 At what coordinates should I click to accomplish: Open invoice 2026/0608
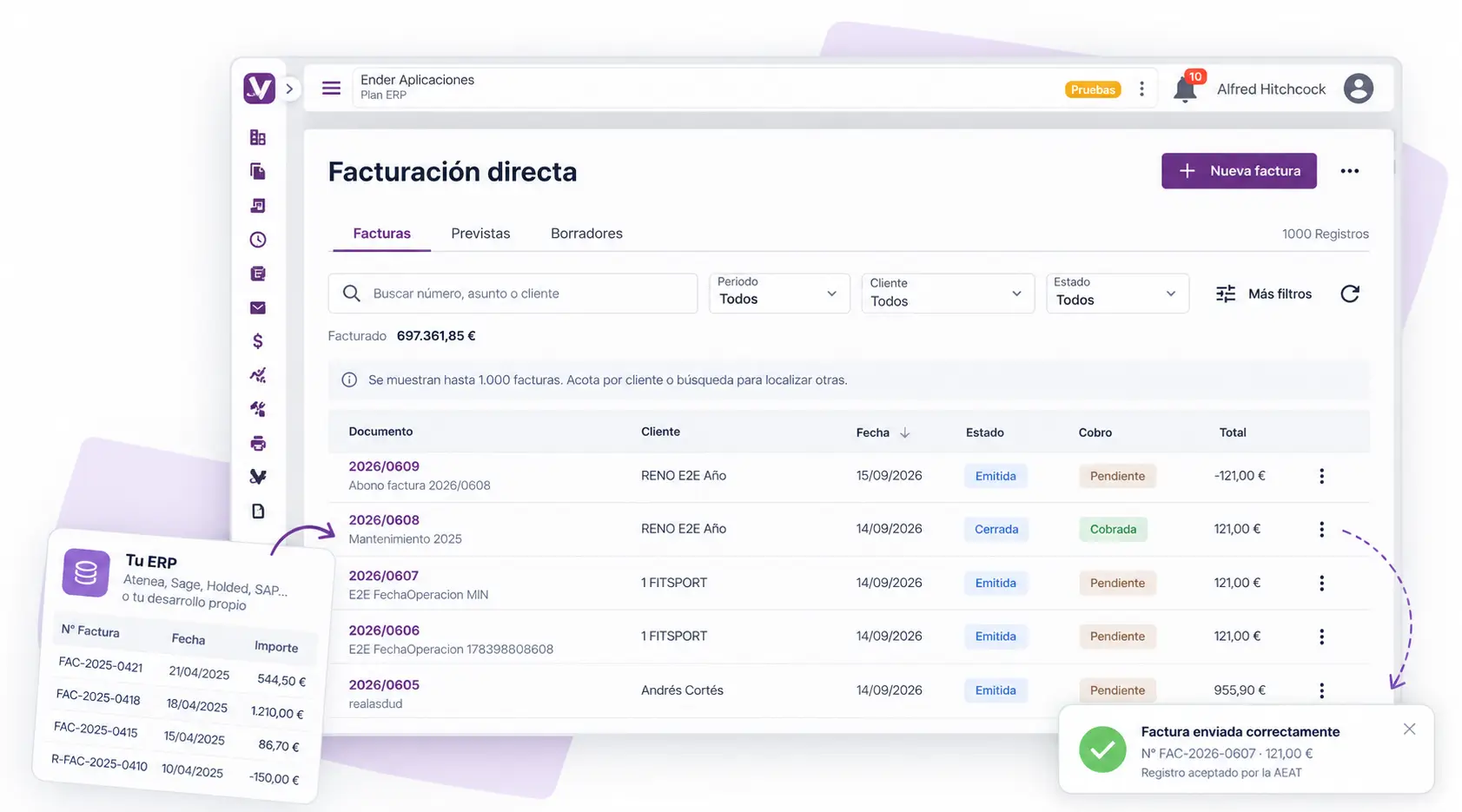click(x=384, y=520)
